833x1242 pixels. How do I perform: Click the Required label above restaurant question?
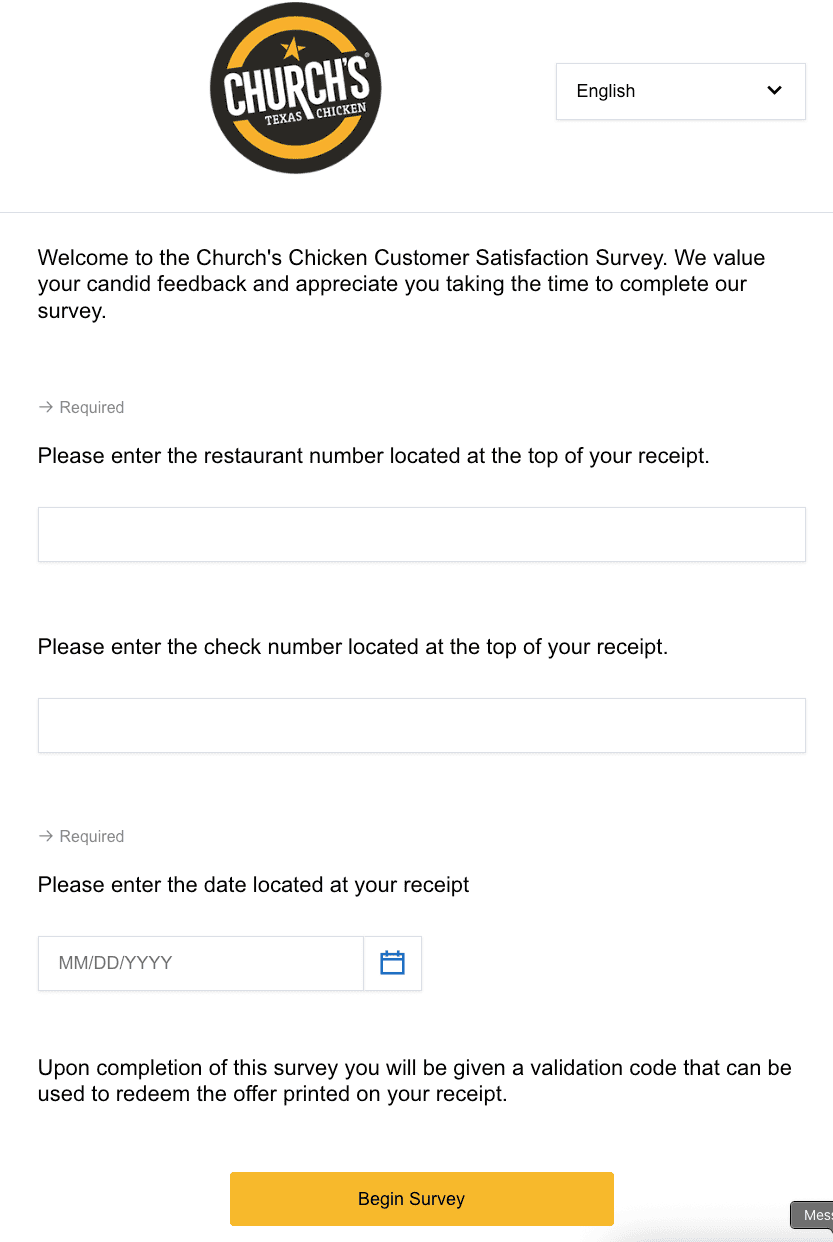pos(92,407)
